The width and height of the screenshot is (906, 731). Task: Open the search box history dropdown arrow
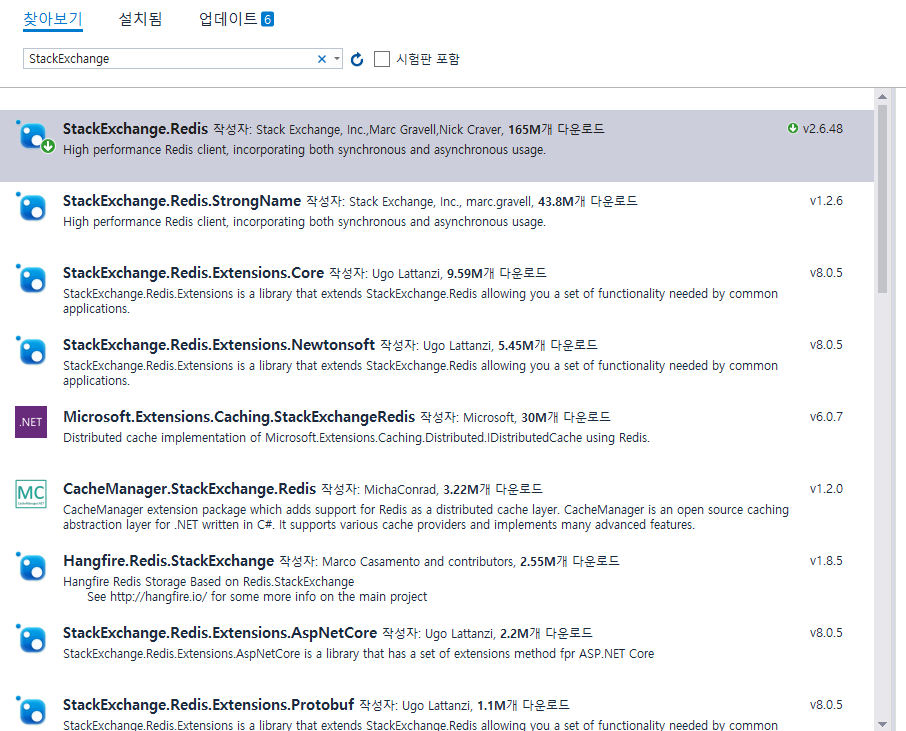[337, 59]
